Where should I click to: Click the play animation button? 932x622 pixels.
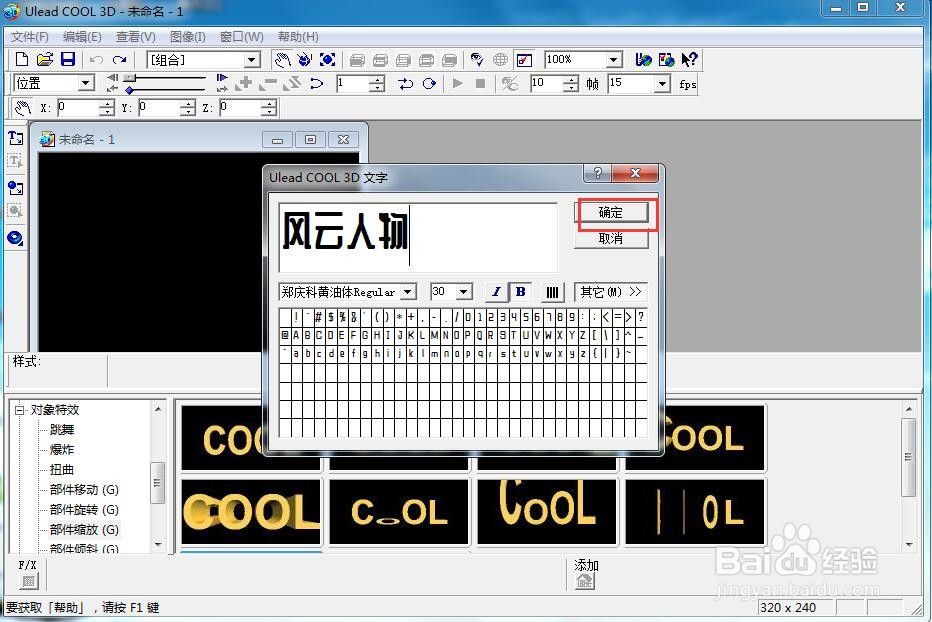pos(458,83)
